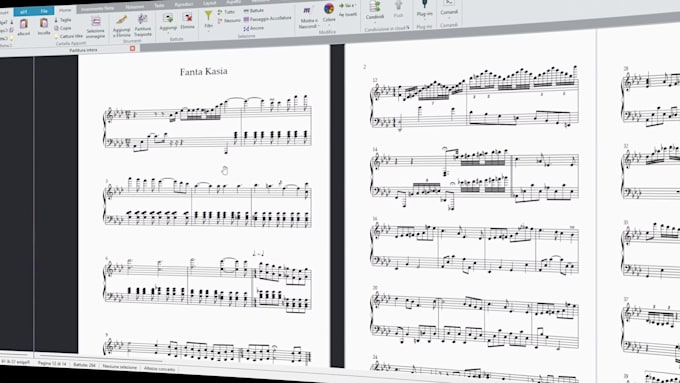680x383 pixels.
Task: Click Nessuna selezione in status bar
Action: (x=120, y=367)
